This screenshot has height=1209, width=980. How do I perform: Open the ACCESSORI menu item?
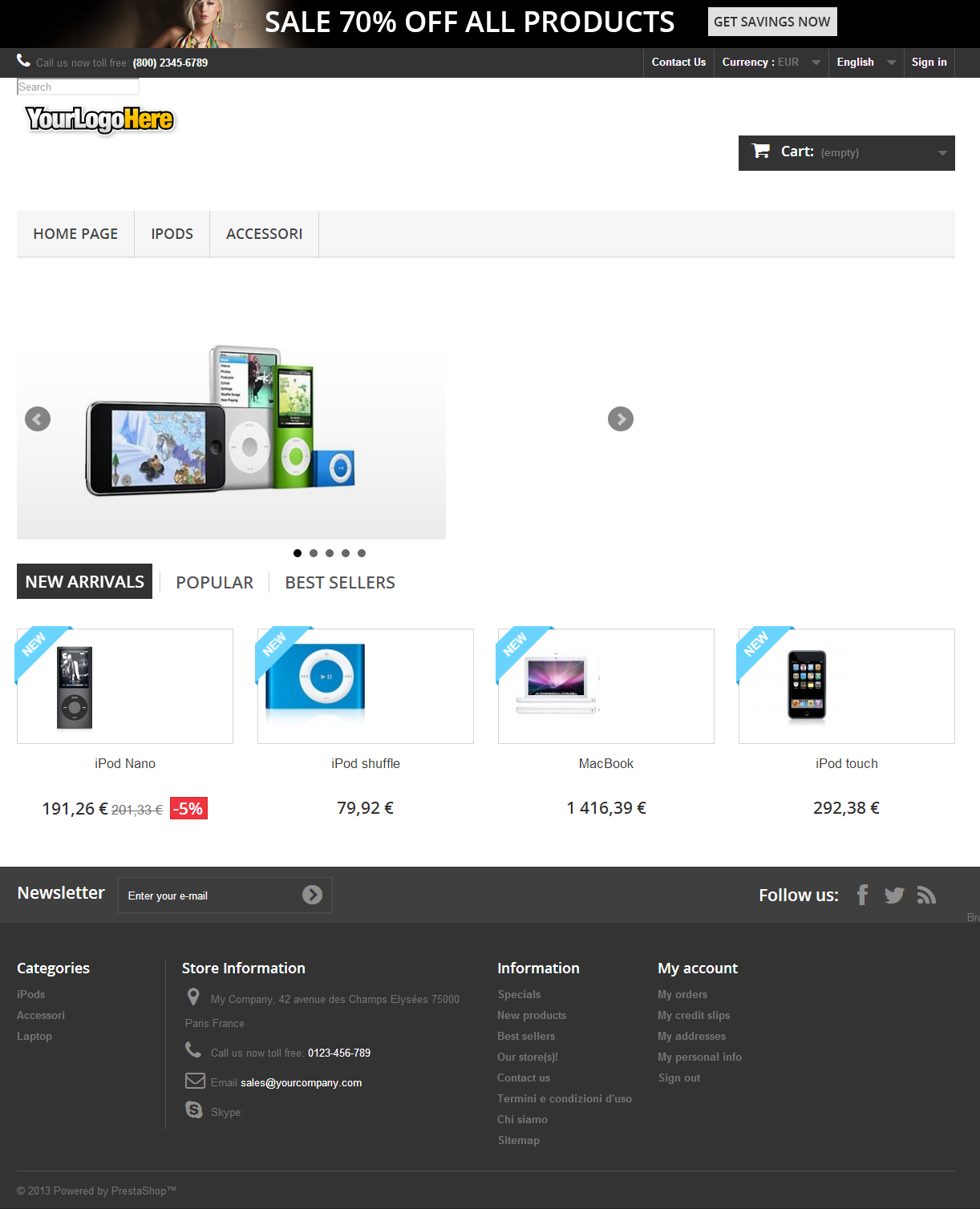tap(265, 234)
